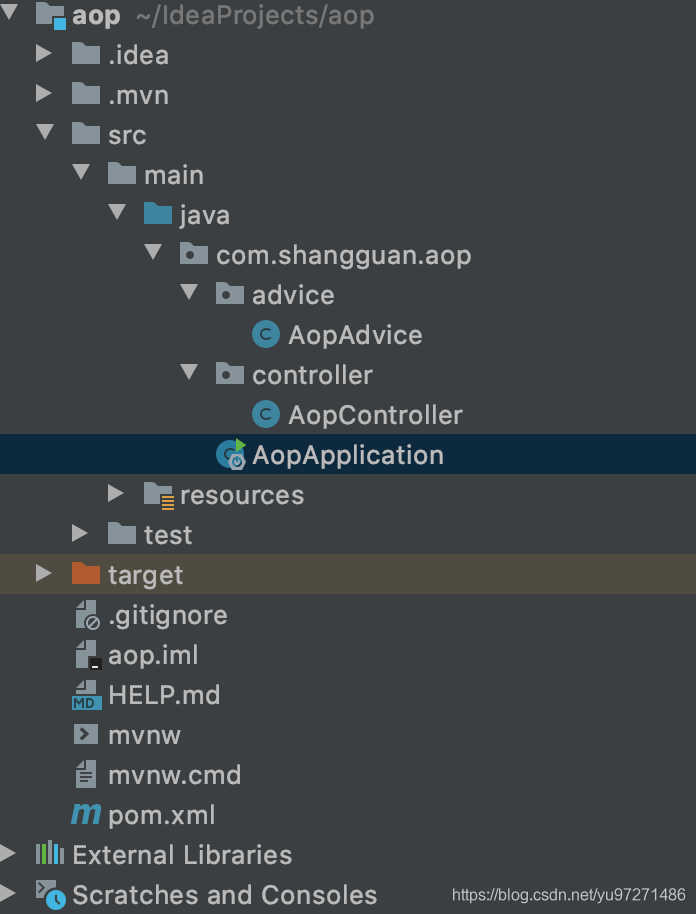Image resolution: width=696 pixels, height=914 pixels.
Task: Click the AopAdvice class icon
Action: pos(266,335)
